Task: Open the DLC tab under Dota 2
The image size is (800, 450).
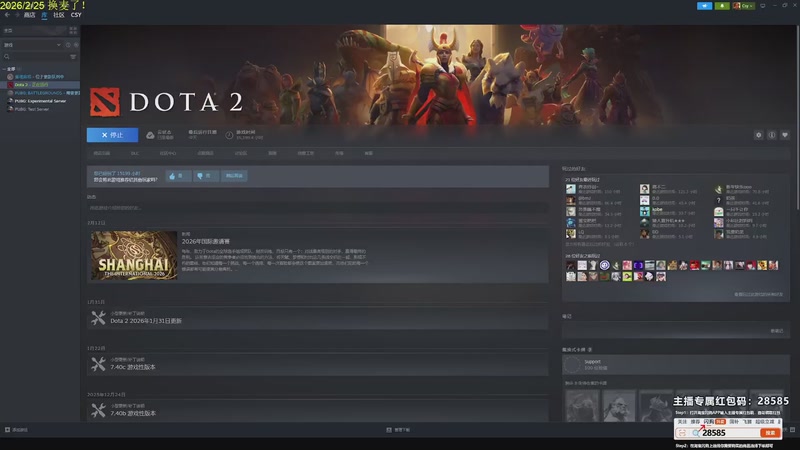Action: (x=135, y=153)
